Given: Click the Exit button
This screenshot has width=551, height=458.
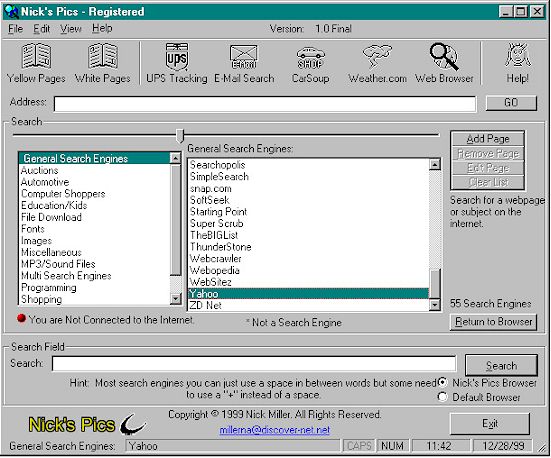Looking at the screenshot, I should click(x=490, y=424).
